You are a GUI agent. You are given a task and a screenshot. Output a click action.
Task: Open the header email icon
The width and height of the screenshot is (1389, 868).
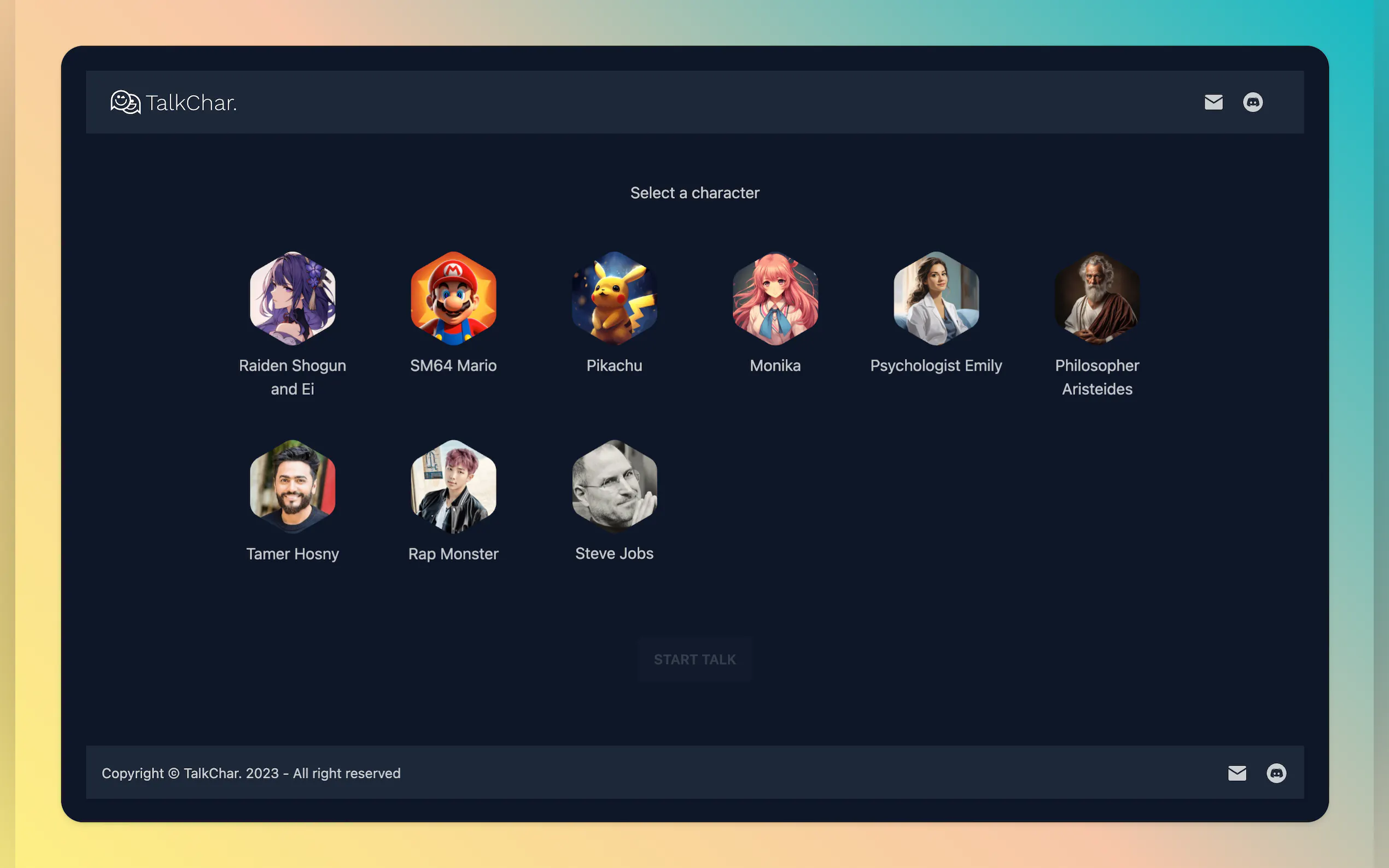click(1213, 102)
